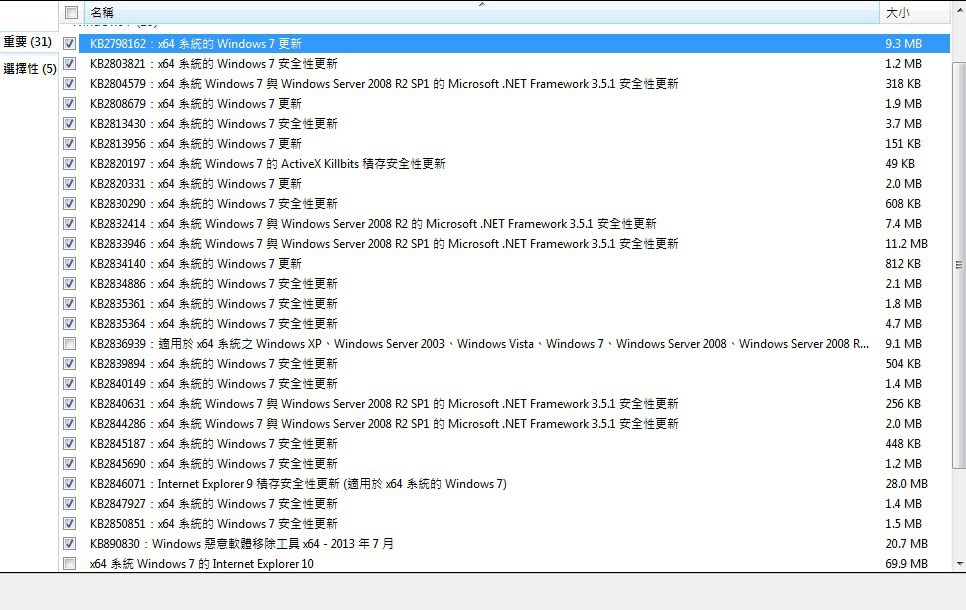
Task: Click the 11.2 MB size value
Action: click(906, 244)
